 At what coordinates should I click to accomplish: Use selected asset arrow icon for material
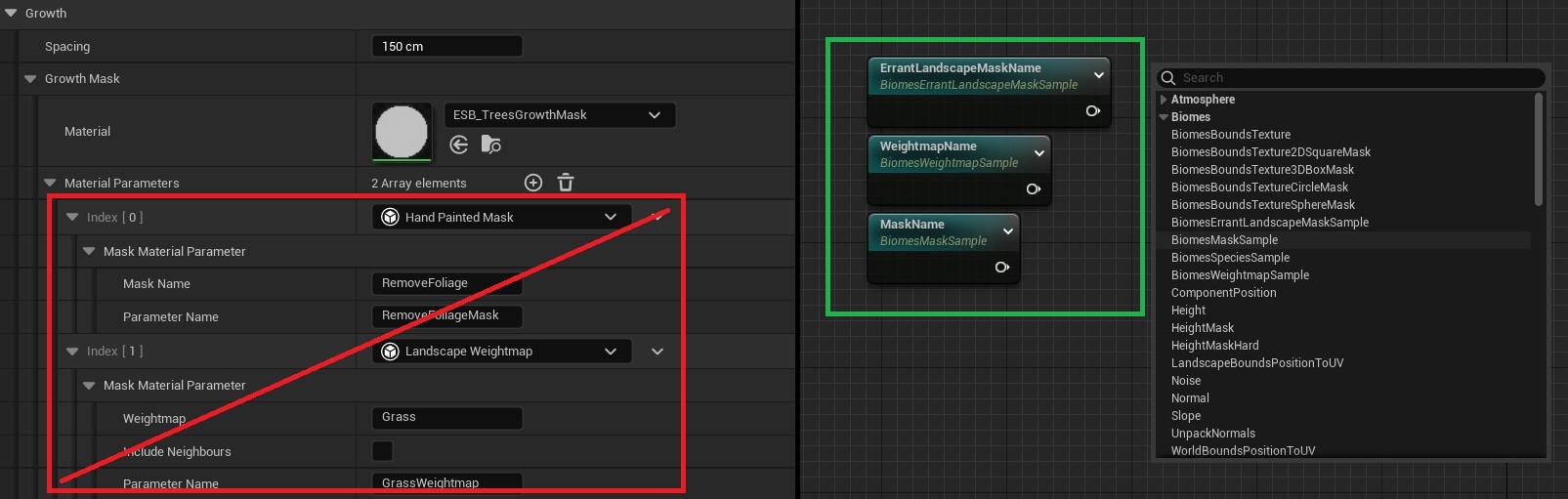pyautogui.click(x=459, y=146)
